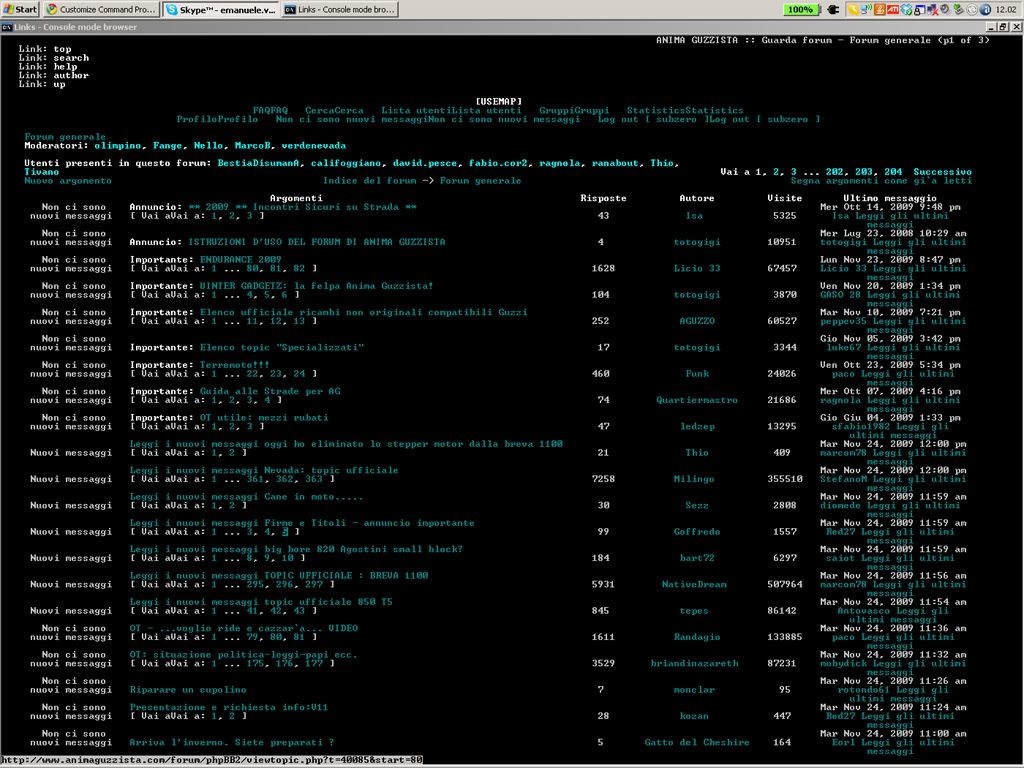Go to next page with Successivo
Viewport: 1024px width, 768px height.
(x=942, y=172)
